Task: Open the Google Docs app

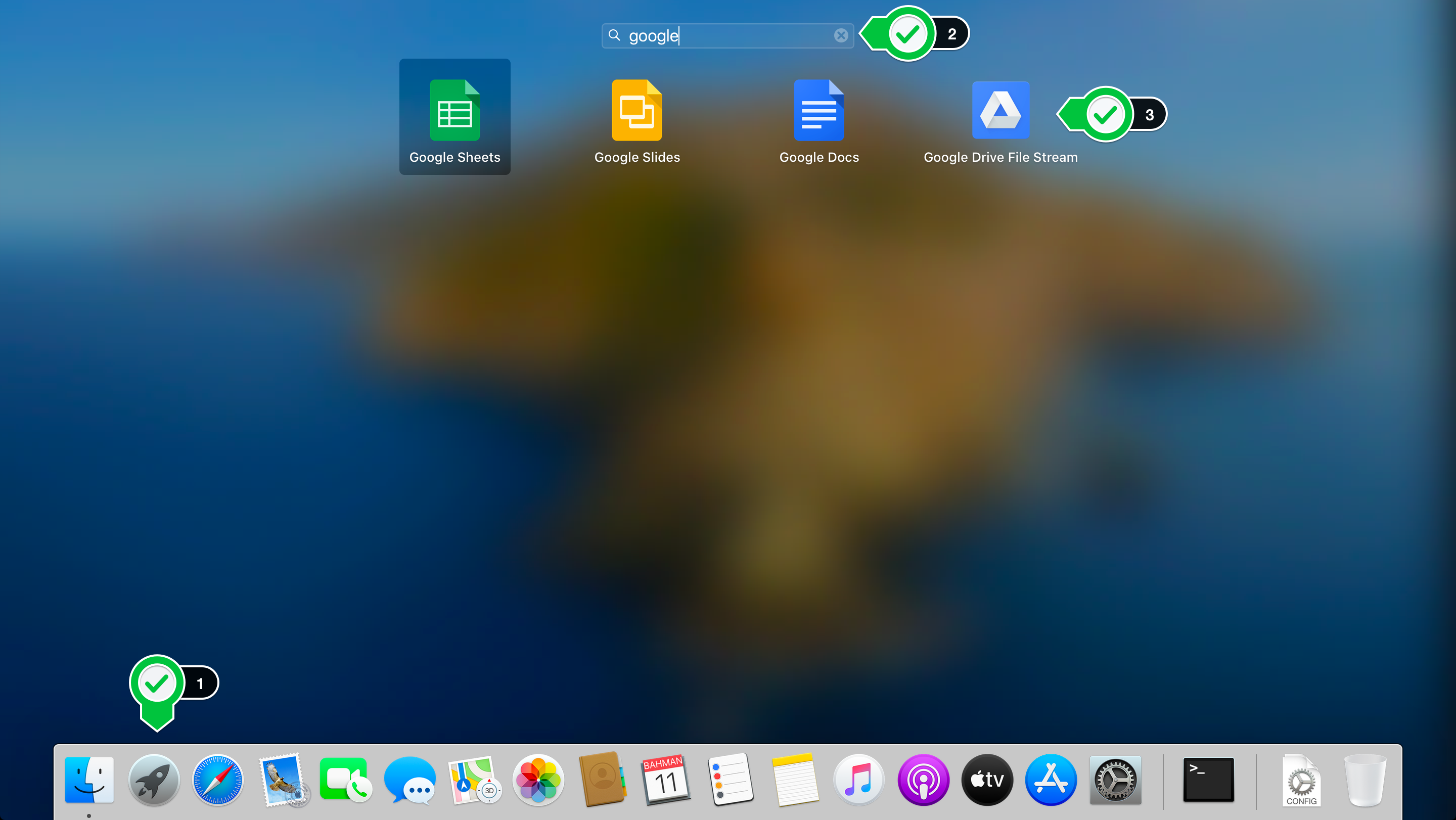Action: point(818,111)
